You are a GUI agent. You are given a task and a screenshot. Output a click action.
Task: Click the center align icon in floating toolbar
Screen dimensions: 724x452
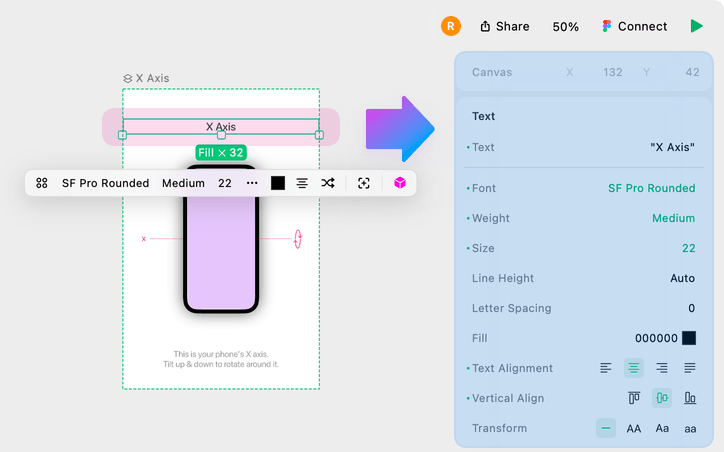coord(302,183)
